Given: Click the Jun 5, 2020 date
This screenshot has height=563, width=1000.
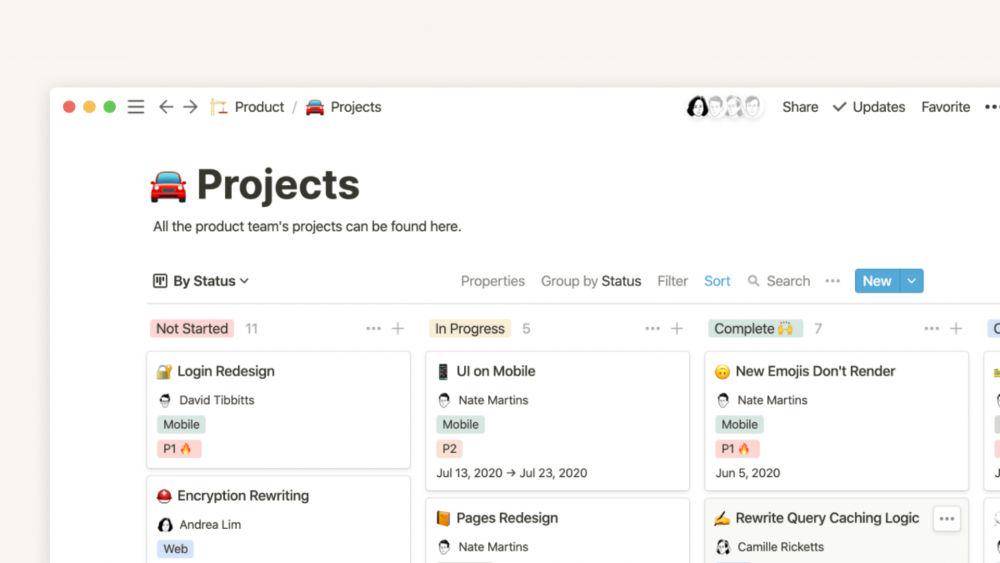Looking at the screenshot, I should click(x=747, y=473).
